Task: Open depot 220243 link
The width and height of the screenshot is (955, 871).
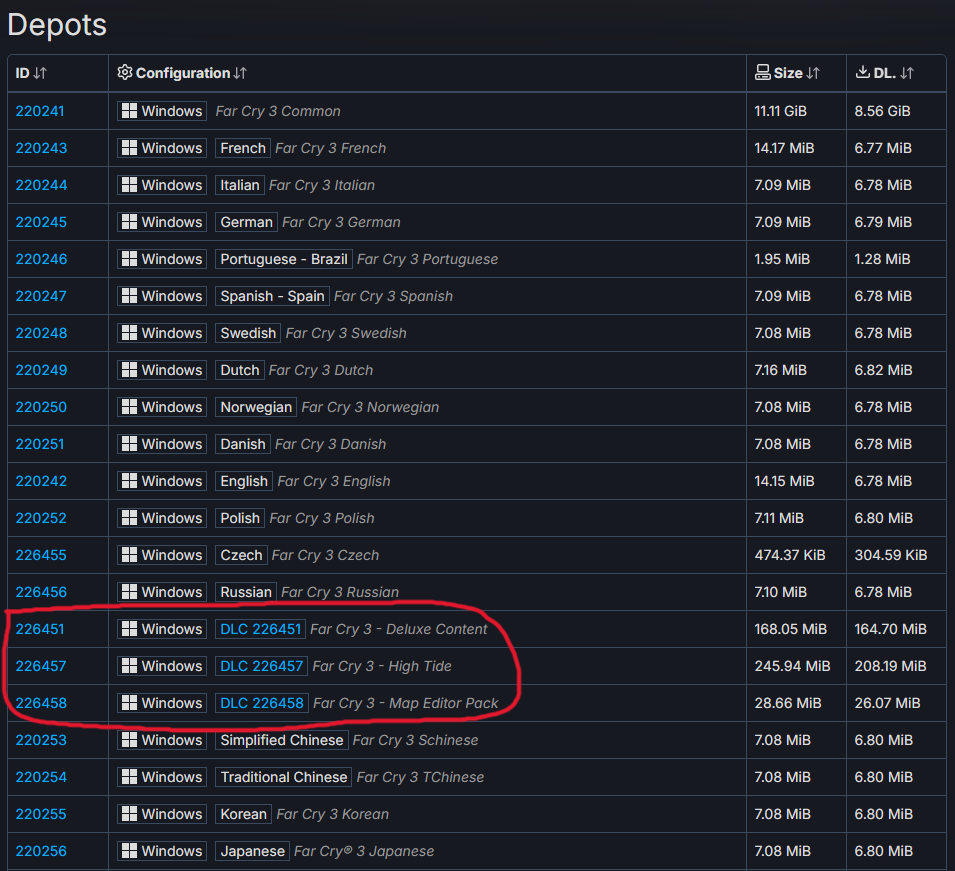Action: pos(41,149)
